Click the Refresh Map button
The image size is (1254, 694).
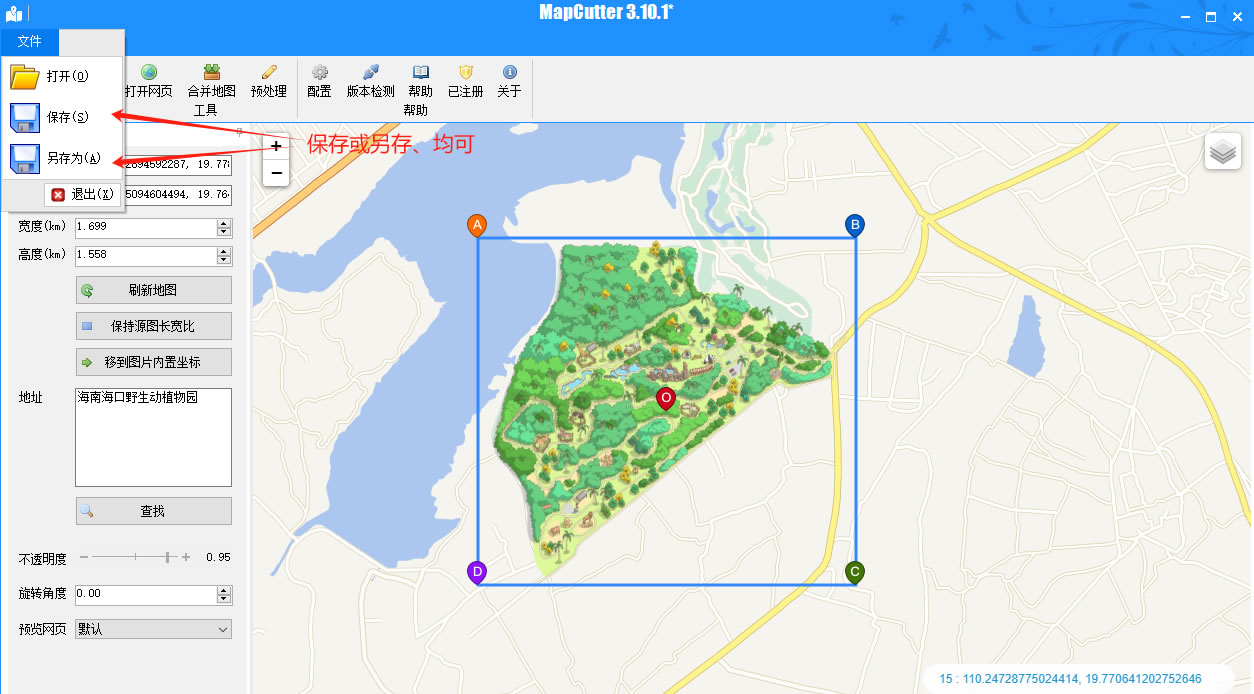pos(153,290)
